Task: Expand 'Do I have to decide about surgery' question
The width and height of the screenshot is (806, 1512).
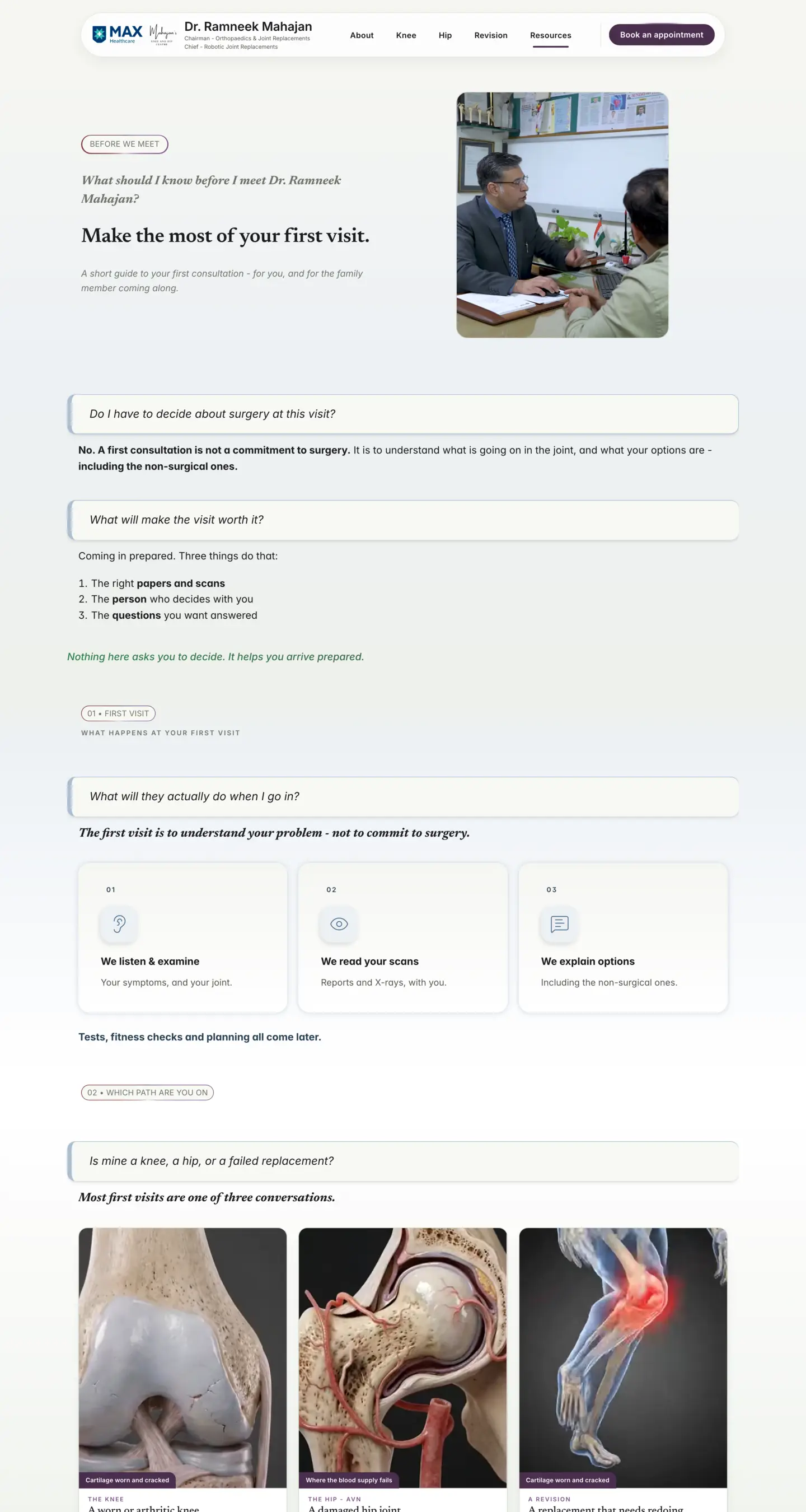Action: (403, 414)
